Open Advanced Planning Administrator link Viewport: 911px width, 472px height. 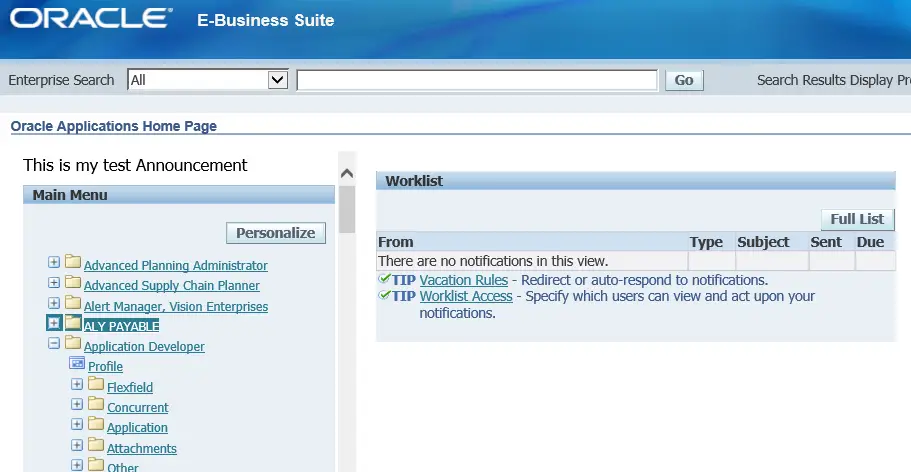click(x=175, y=266)
